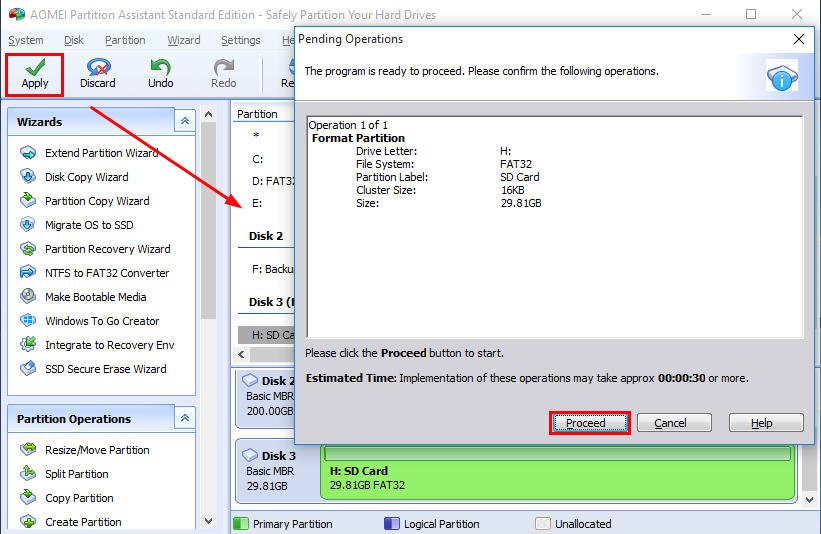Click the Help button in dialog
Image resolution: width=821 pixels, height=534 pixels.
click(x=766, y=423)
